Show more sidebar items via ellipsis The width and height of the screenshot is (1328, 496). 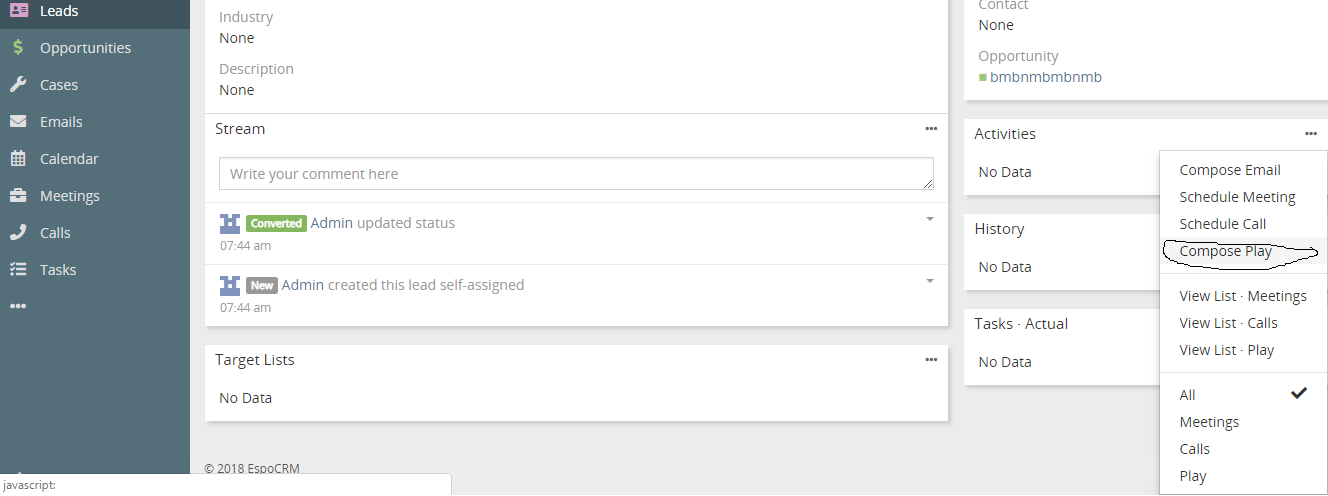coord(18,306)
